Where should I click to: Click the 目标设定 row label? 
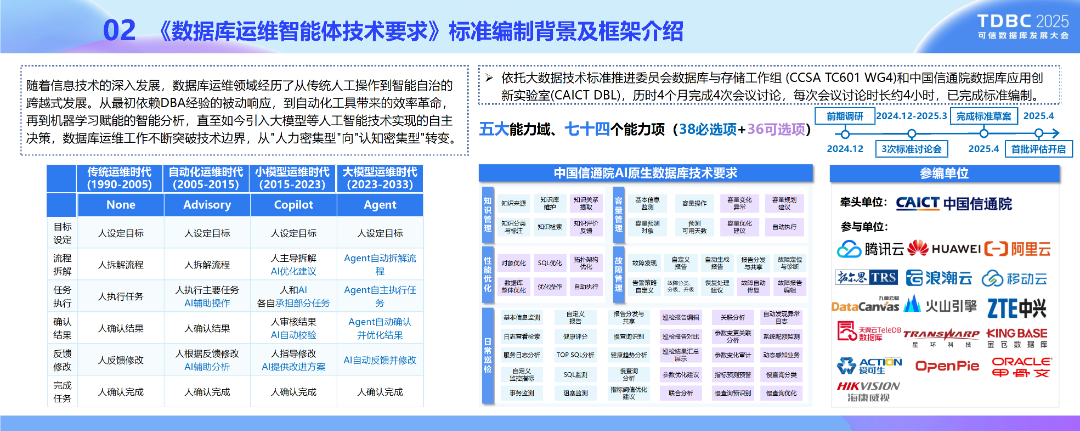[x=61, y=233]
